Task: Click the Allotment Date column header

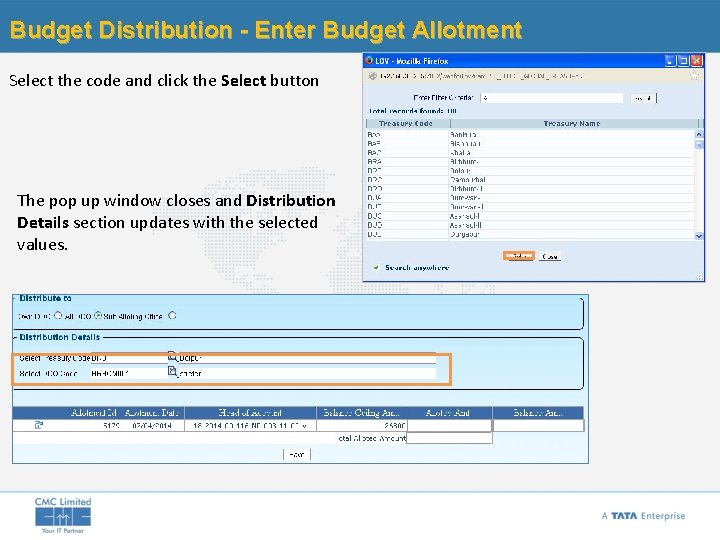Action: [x=152, y=412]
